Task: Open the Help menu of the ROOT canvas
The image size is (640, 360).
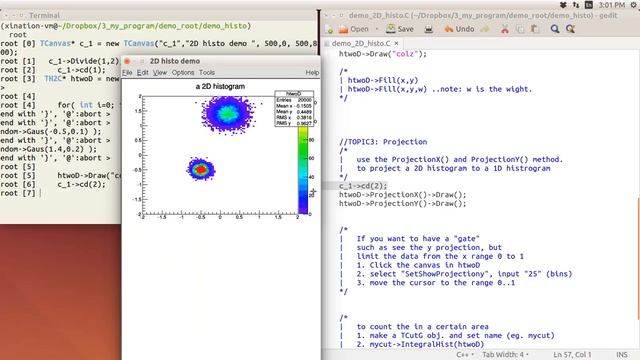Action: 312,73
